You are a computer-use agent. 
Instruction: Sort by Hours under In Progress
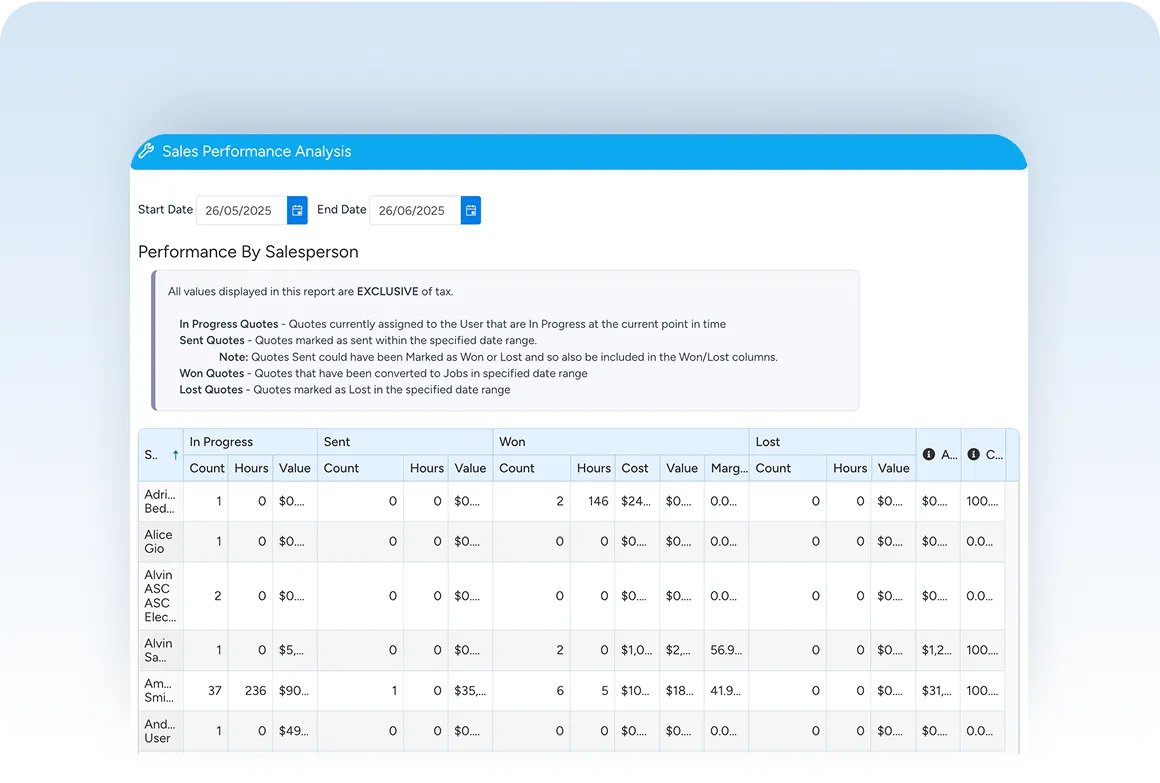point(251,468)
